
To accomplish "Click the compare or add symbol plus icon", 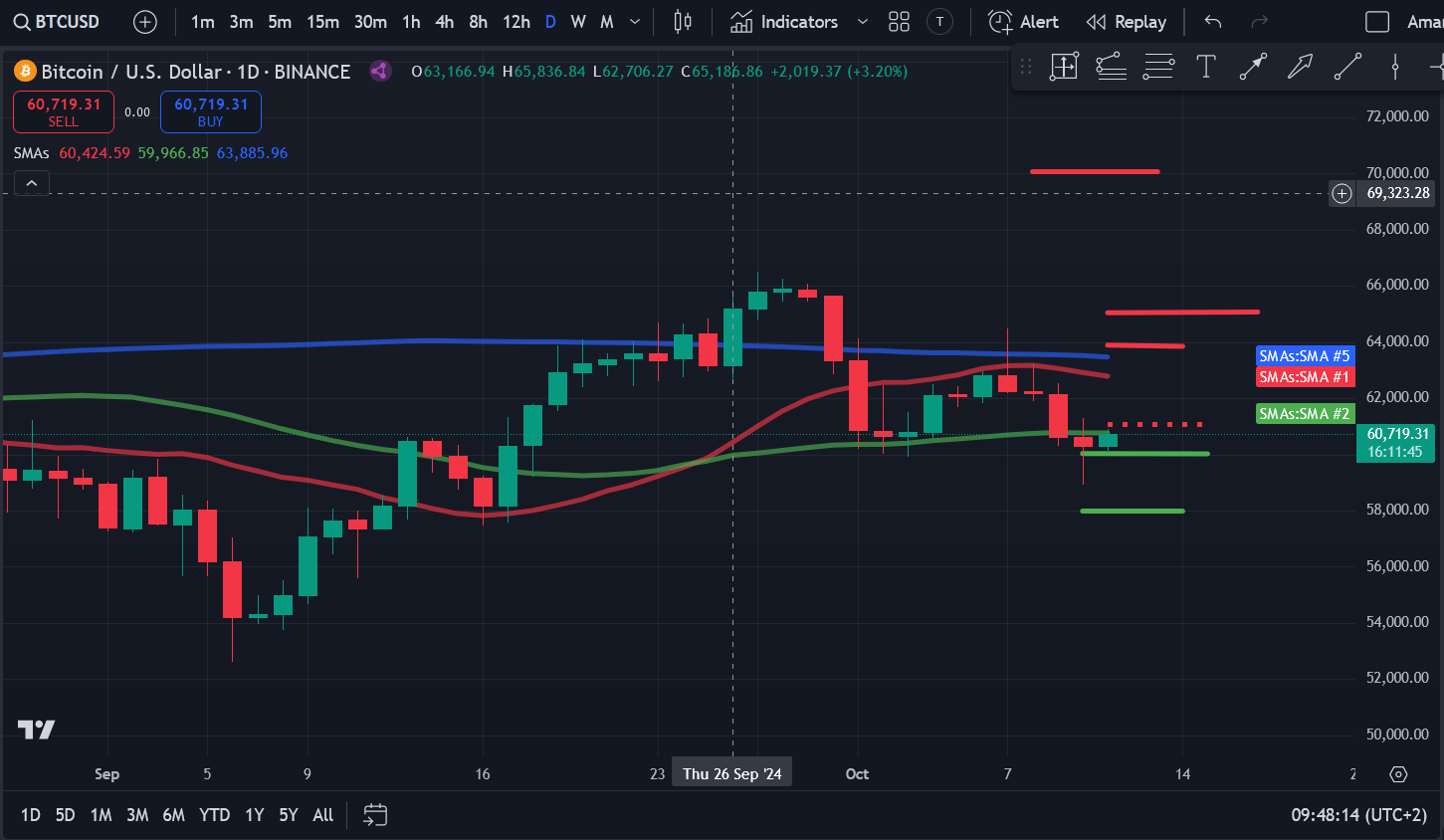I will [145, 22].
